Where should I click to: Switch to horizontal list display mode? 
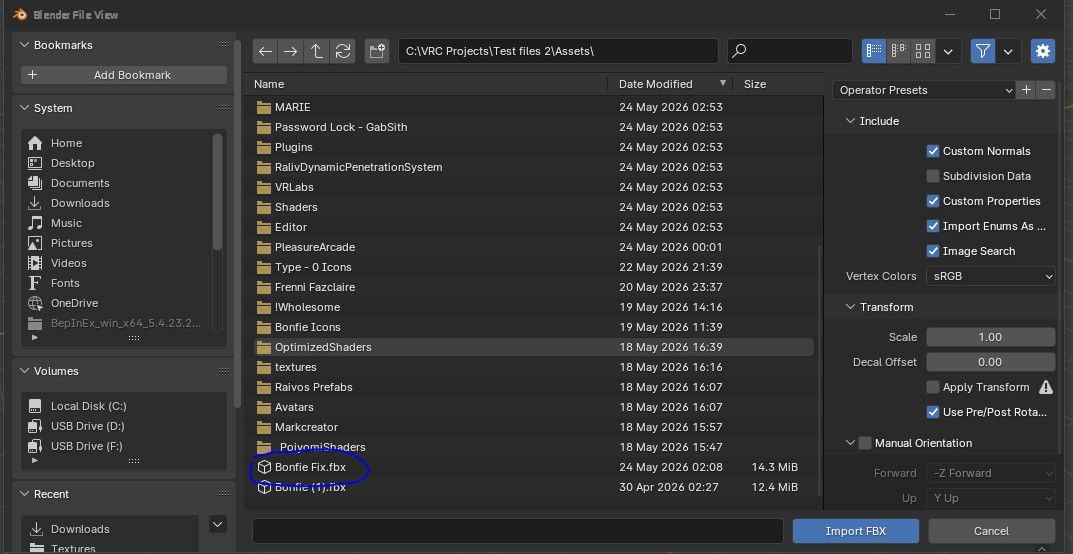click(899, 51)
